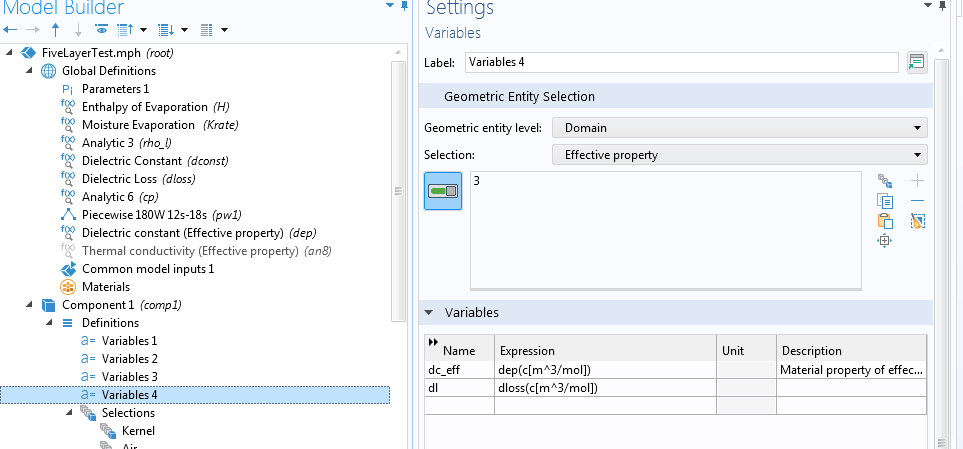Select Dielectric Loss (dloss) function node
Viewport: 963px width, 449px height.
[138, 179]
